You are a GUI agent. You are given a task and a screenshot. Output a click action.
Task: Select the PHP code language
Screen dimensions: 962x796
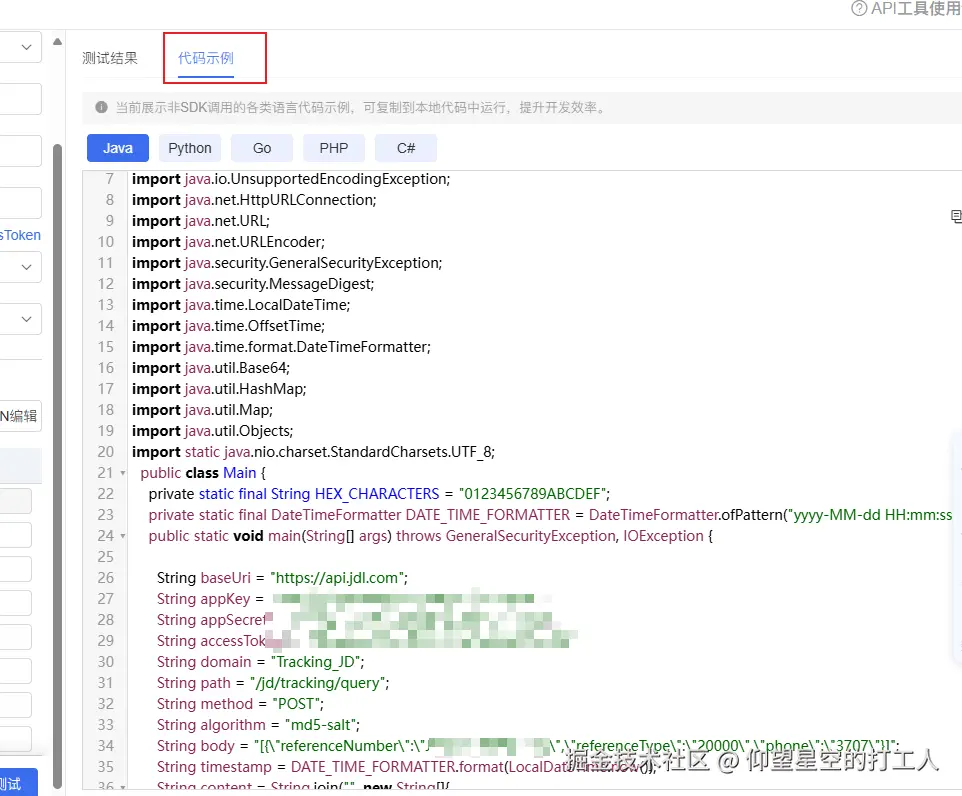334,148
